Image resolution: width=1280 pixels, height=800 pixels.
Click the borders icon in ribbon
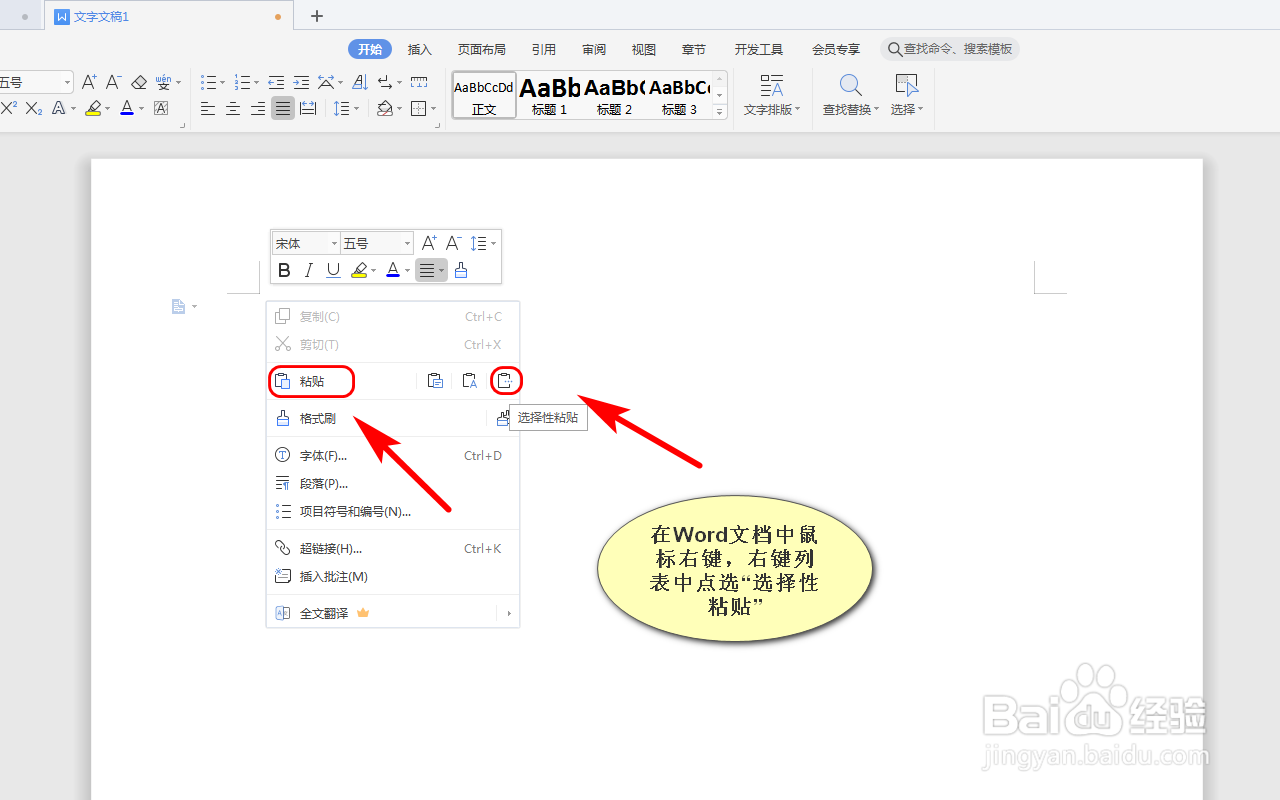point(419,108)
